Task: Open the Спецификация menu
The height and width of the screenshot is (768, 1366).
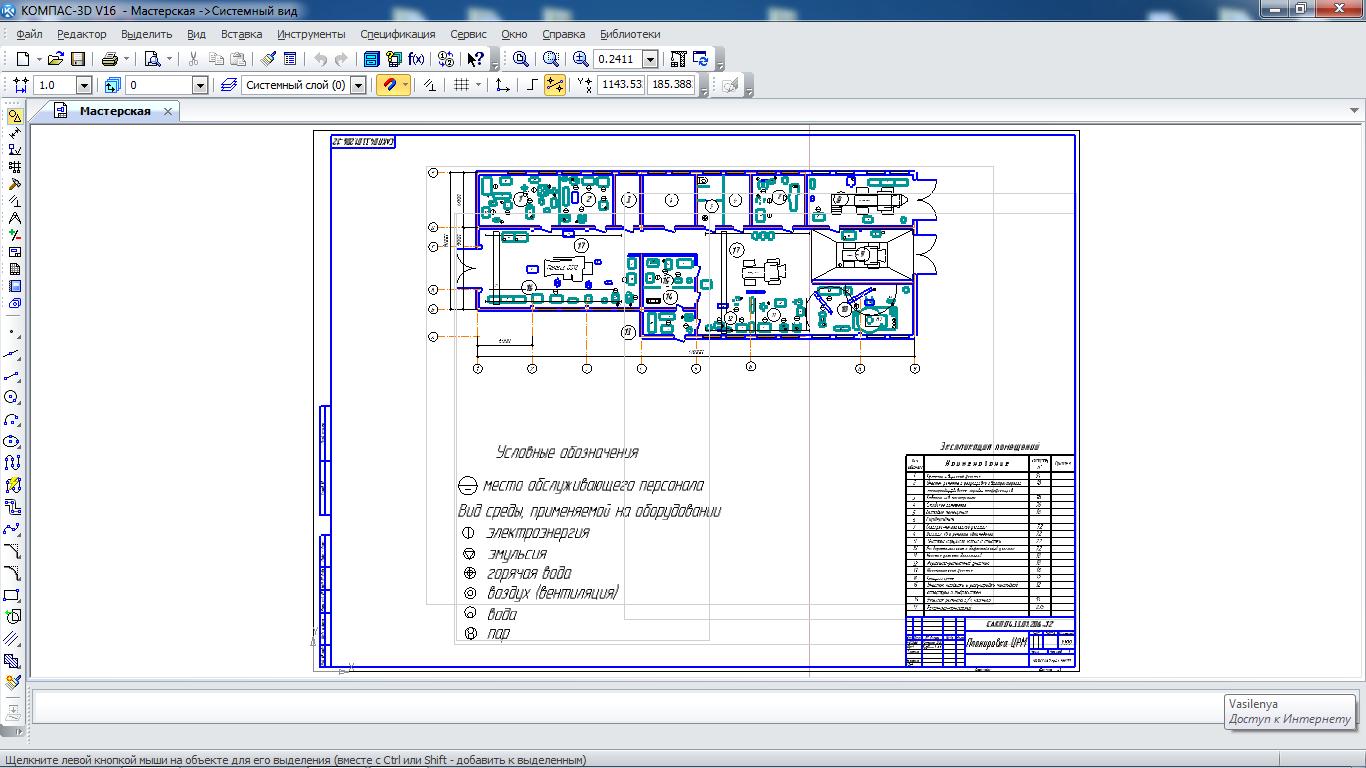Action: point(397,34)
